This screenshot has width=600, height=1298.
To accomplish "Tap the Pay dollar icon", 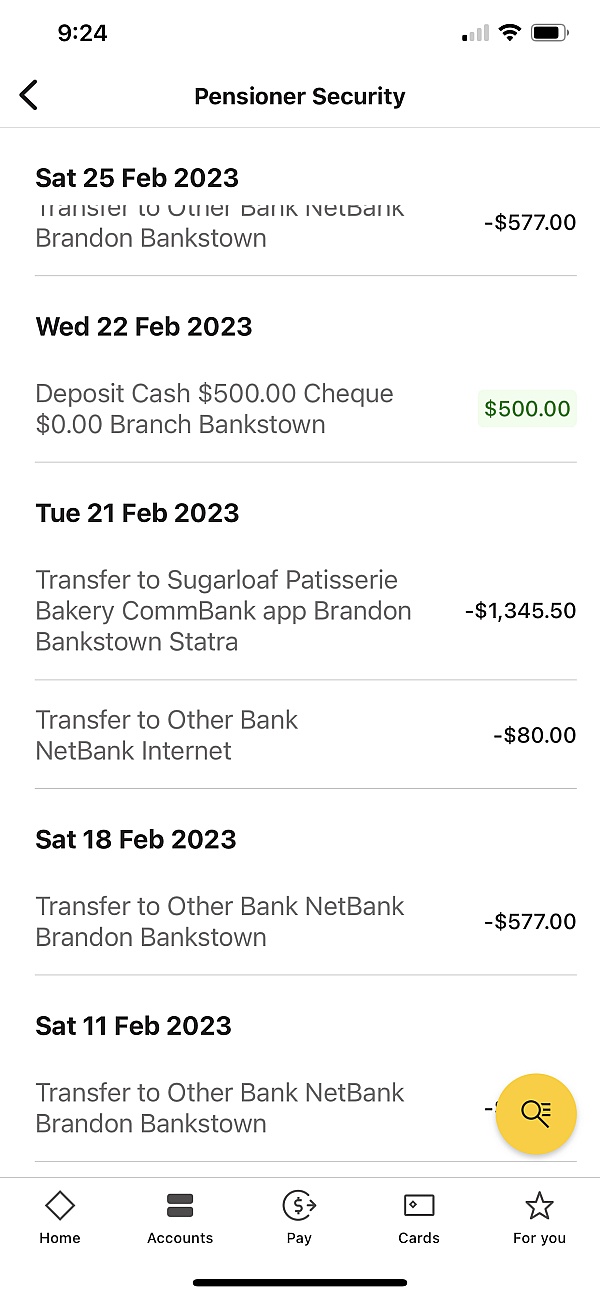I will coord(299,1206).
